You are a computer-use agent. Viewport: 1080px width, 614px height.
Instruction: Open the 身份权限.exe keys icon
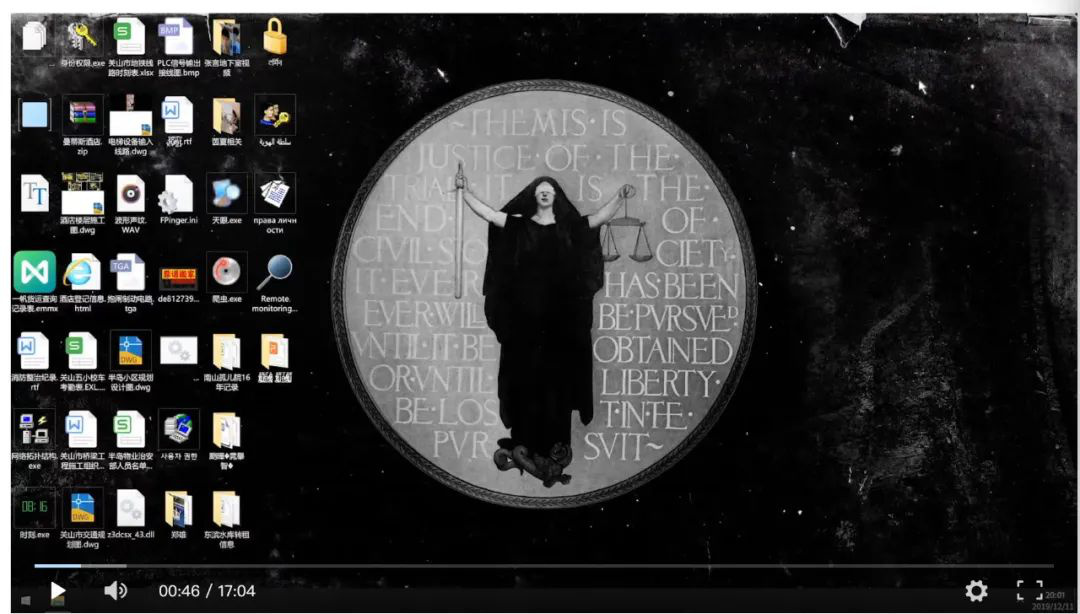[x=83, y=37]
